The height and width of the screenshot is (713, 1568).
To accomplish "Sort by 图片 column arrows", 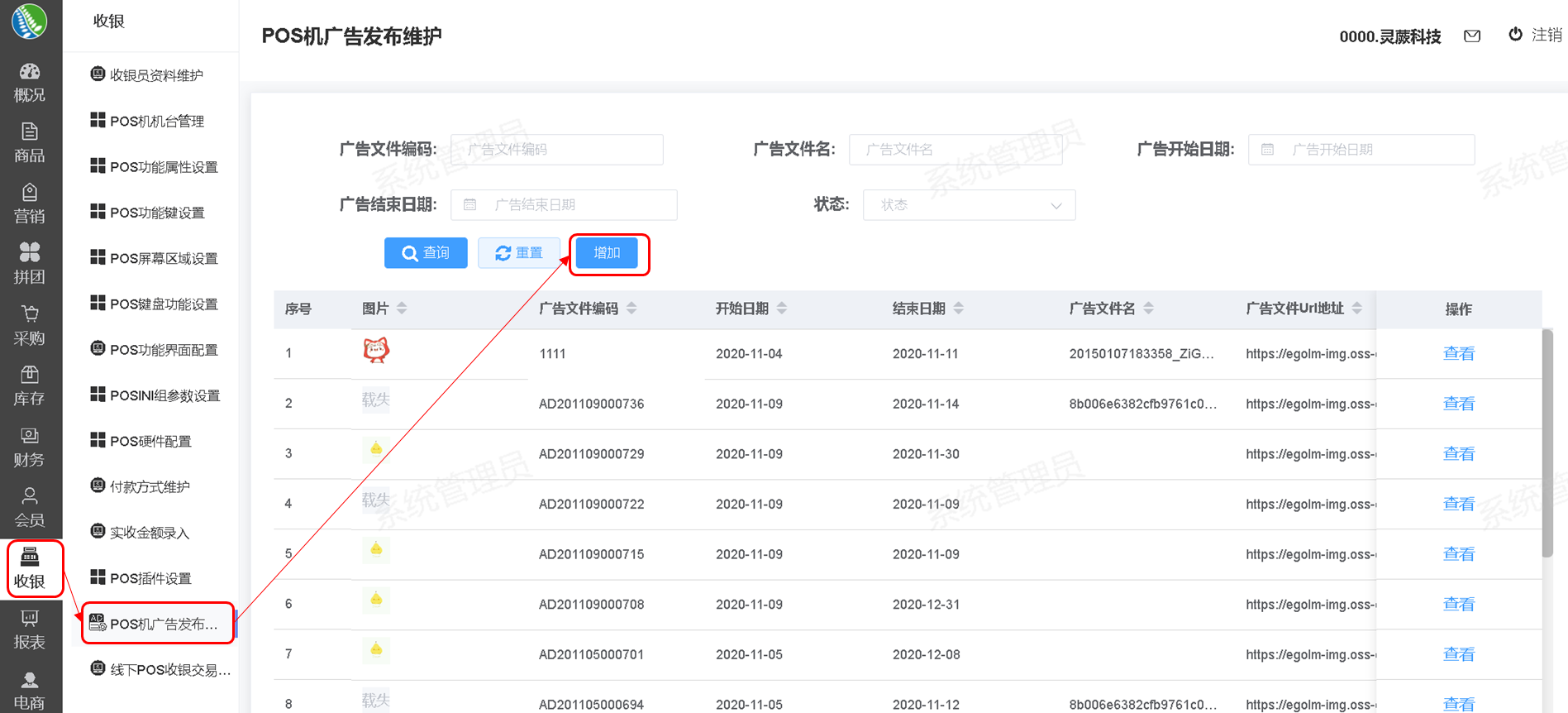I will [x=402, y=309].
